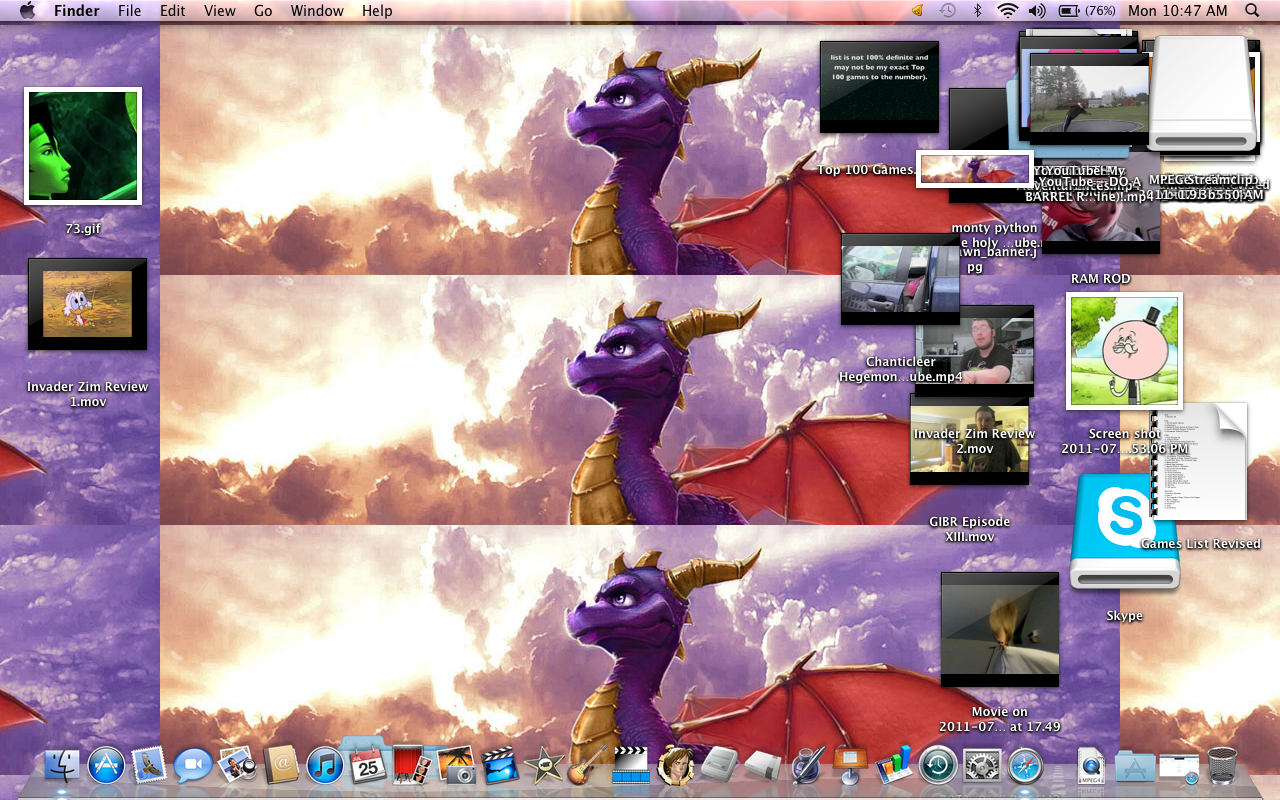Open Photo Booth in the dock
Viewport: 1280px width, 800px height.
[412, 767]
